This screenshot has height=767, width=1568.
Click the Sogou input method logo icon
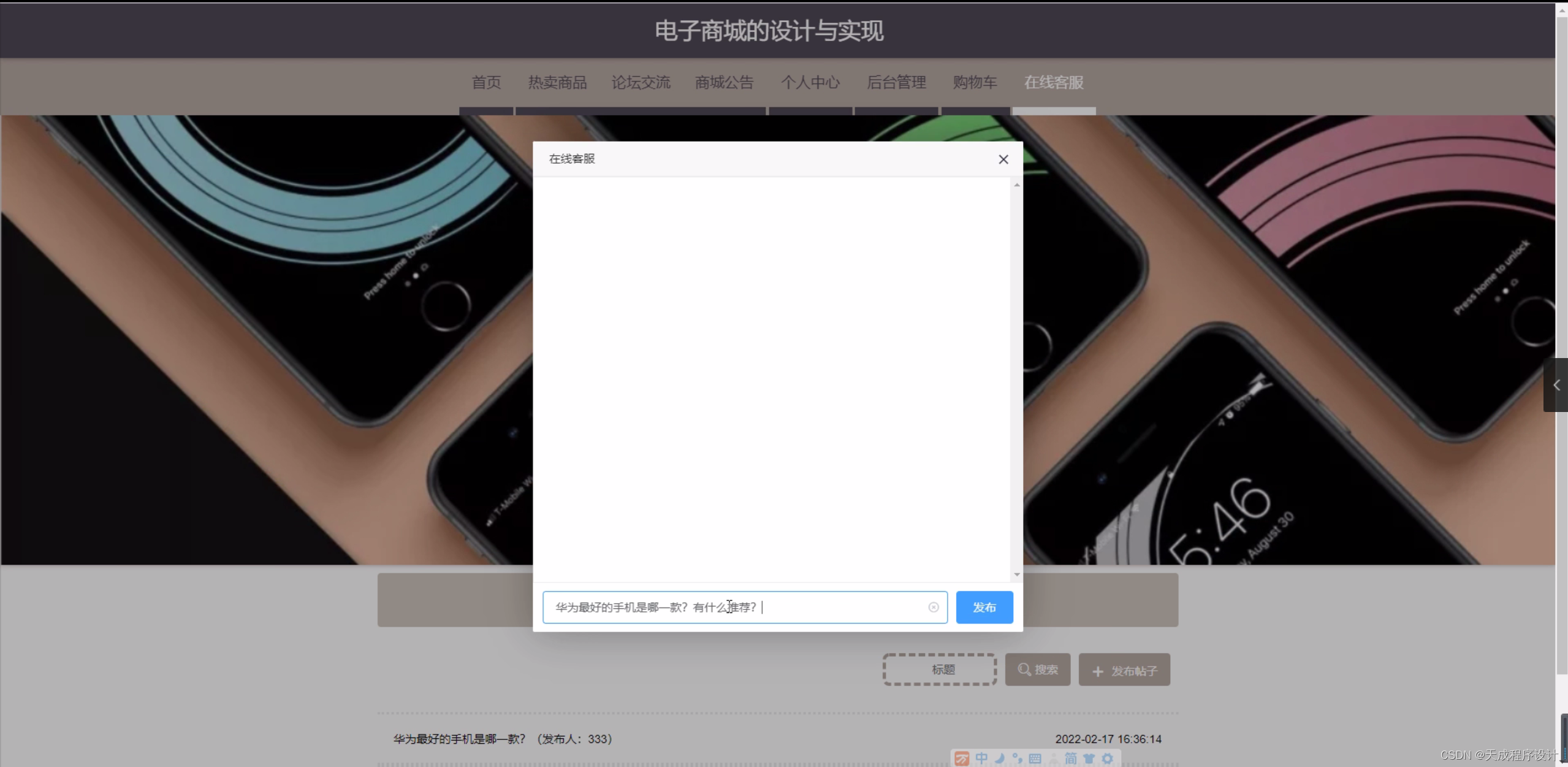pos(962,758)
